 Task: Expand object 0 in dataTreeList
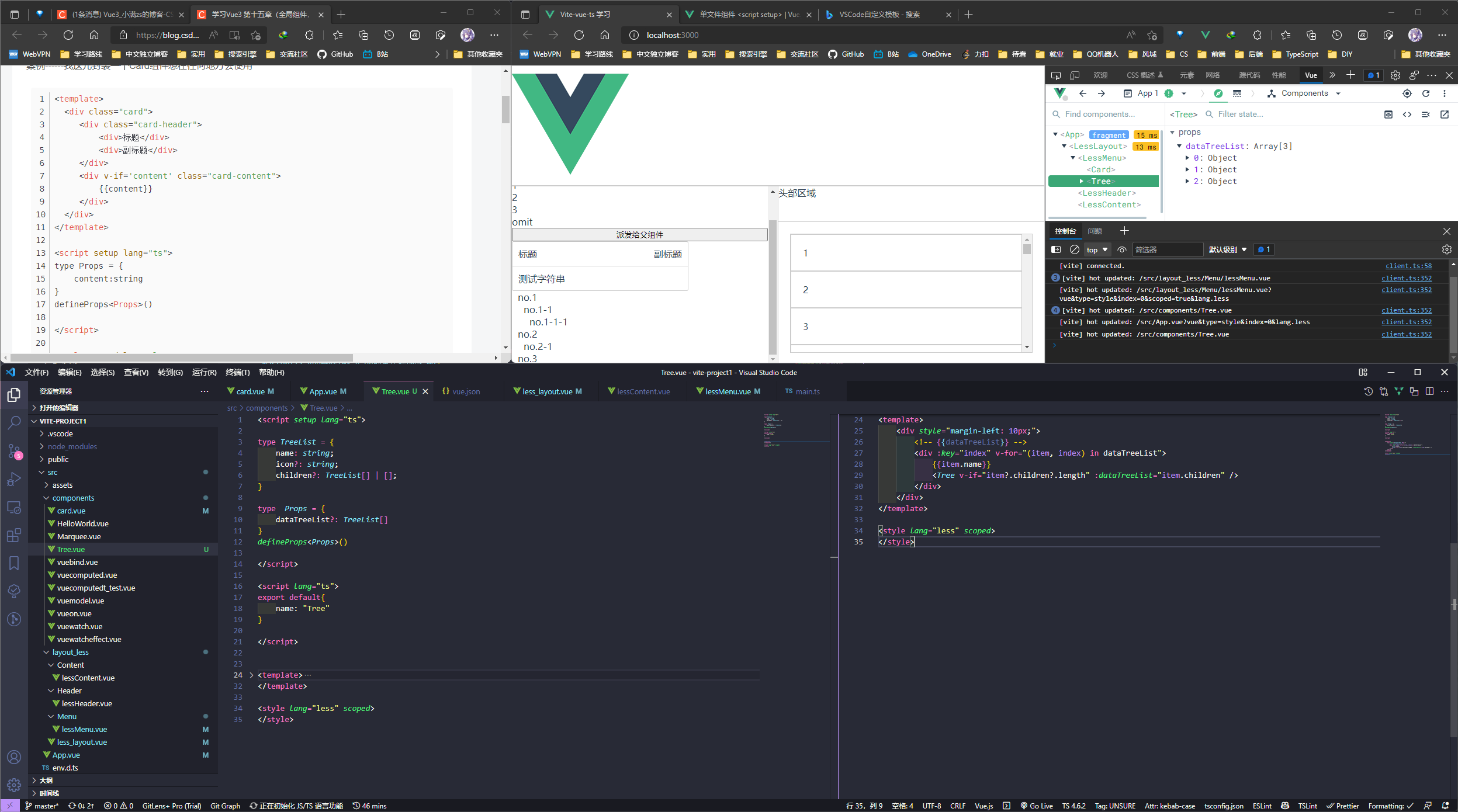point(1187,158)
